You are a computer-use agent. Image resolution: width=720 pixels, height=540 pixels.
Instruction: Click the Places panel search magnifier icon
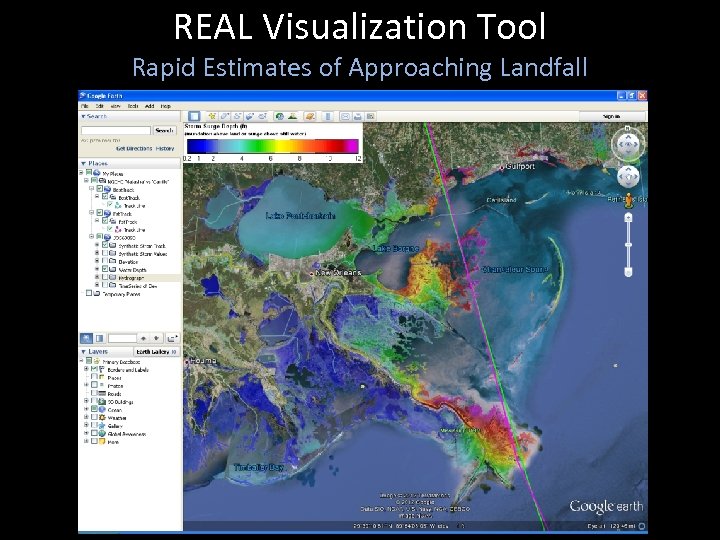(x=86, y=338)
